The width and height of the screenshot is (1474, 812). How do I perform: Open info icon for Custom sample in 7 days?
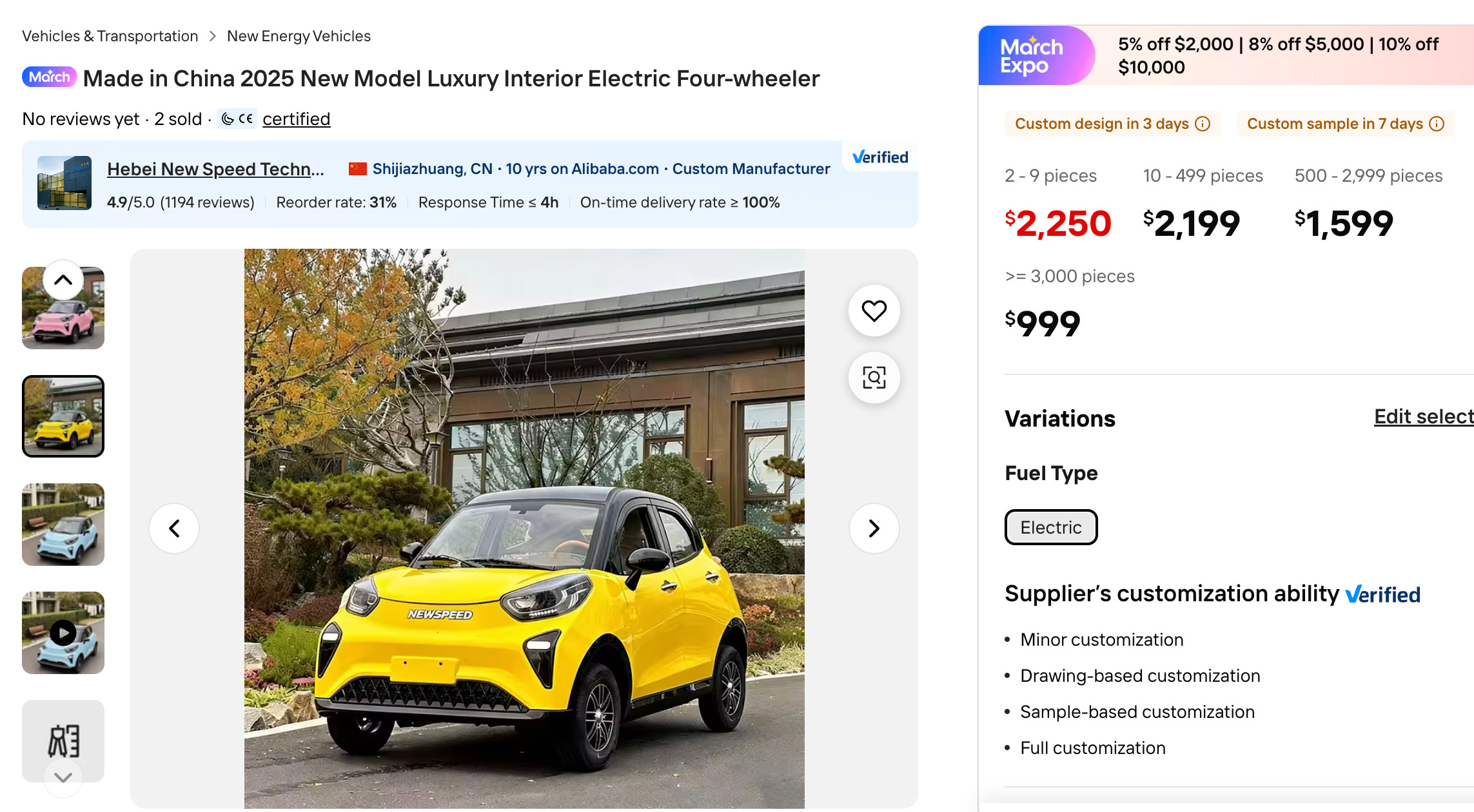pyautogui.click(x=1437, y=124)
